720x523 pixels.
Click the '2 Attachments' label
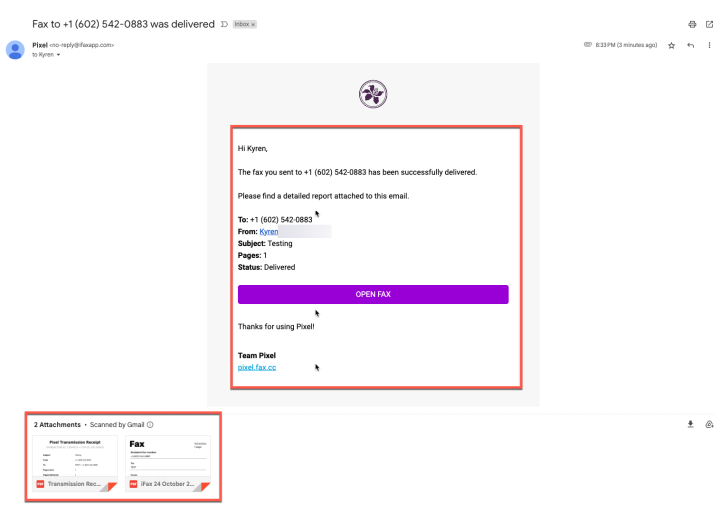57,425
